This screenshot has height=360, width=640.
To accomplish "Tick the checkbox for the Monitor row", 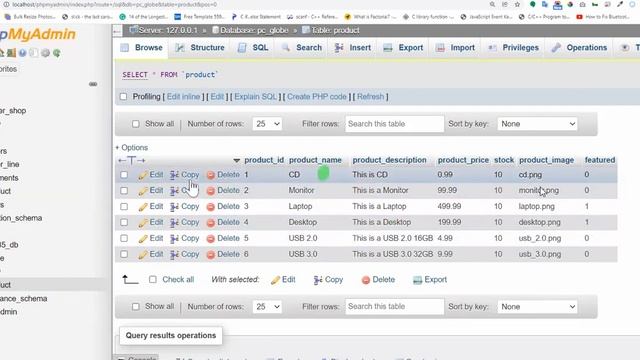I will (x=124, y=191).
